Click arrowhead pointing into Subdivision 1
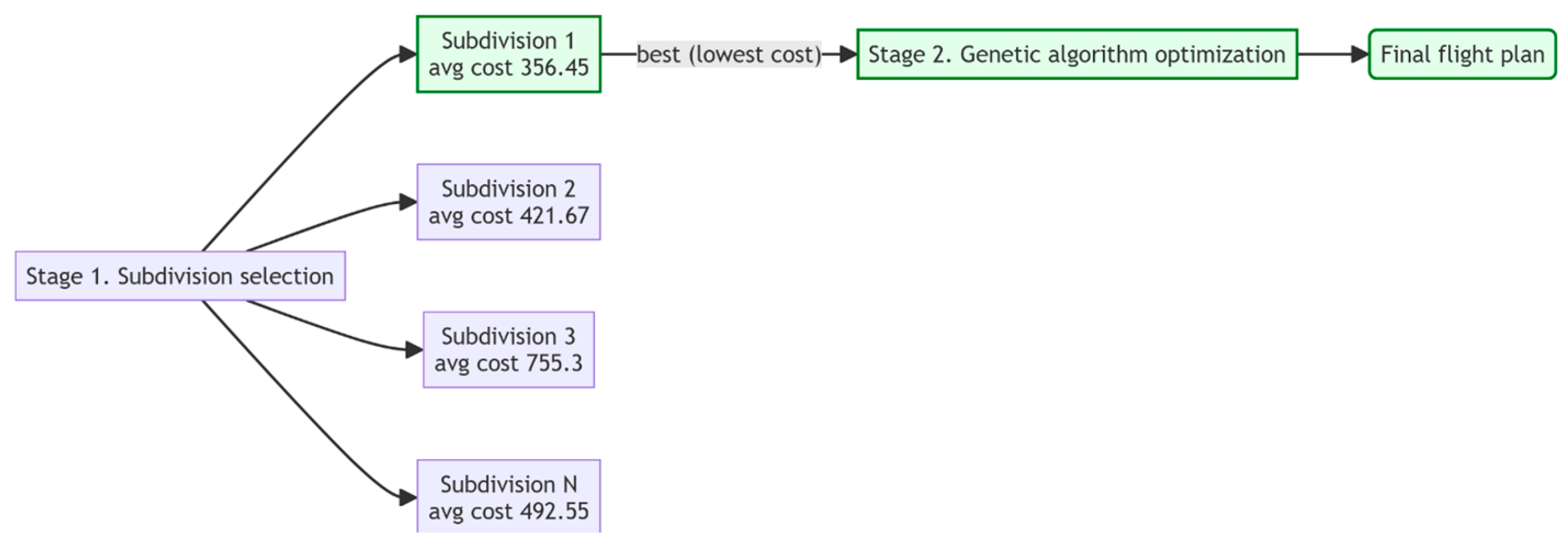1568x547 pixels. (x=408, y=54)
